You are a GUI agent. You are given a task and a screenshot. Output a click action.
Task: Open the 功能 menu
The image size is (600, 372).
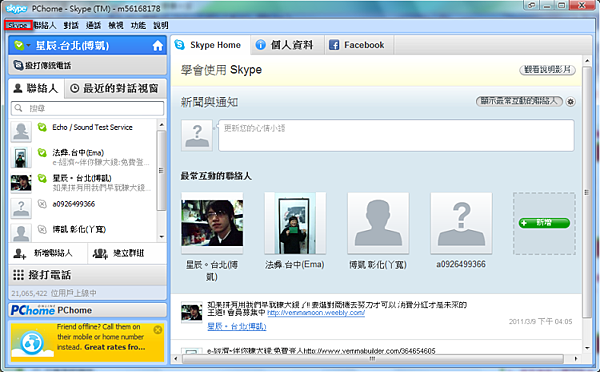pyautogui.click(x=138, y=25)
